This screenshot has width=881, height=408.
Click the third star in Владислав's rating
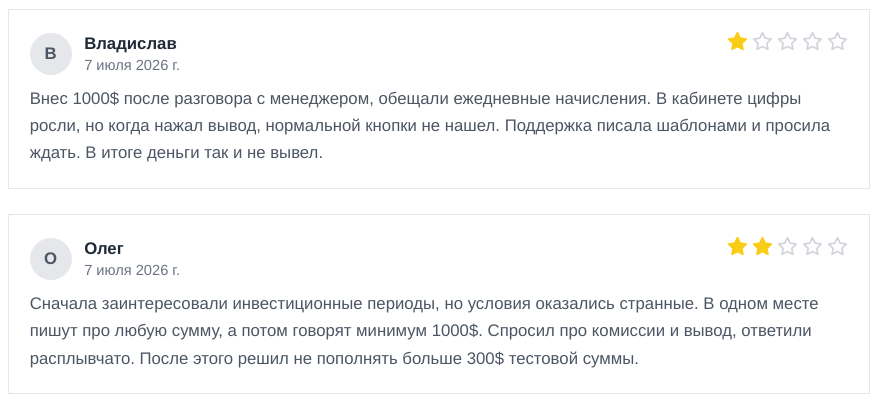pyautogui.click(x=787, y=42)
